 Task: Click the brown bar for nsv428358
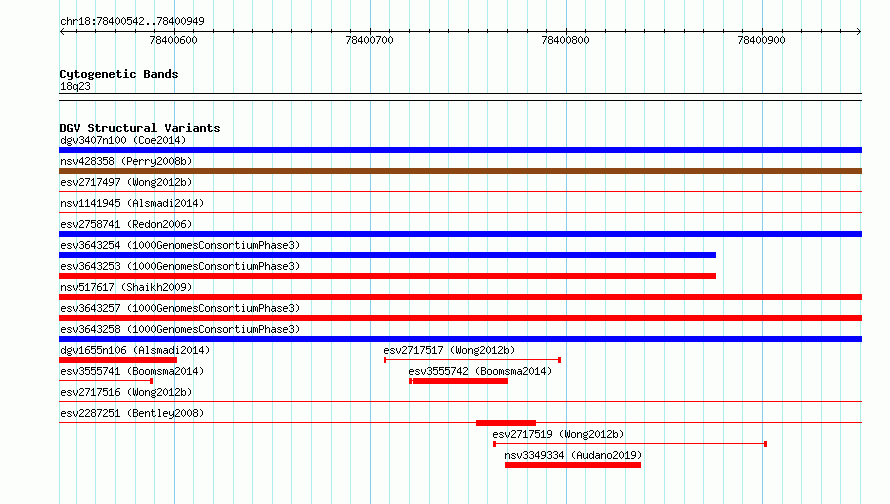(x=460, y=171)
